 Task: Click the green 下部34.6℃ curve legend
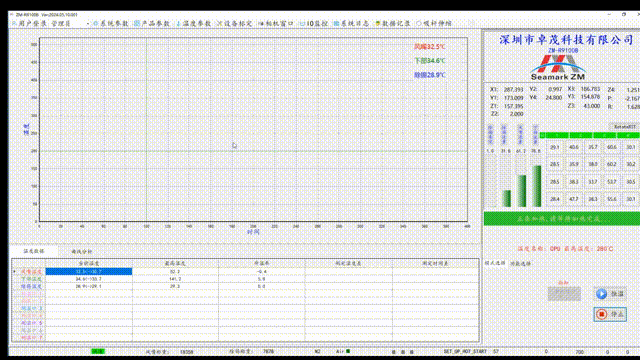(x=430, y=61)
